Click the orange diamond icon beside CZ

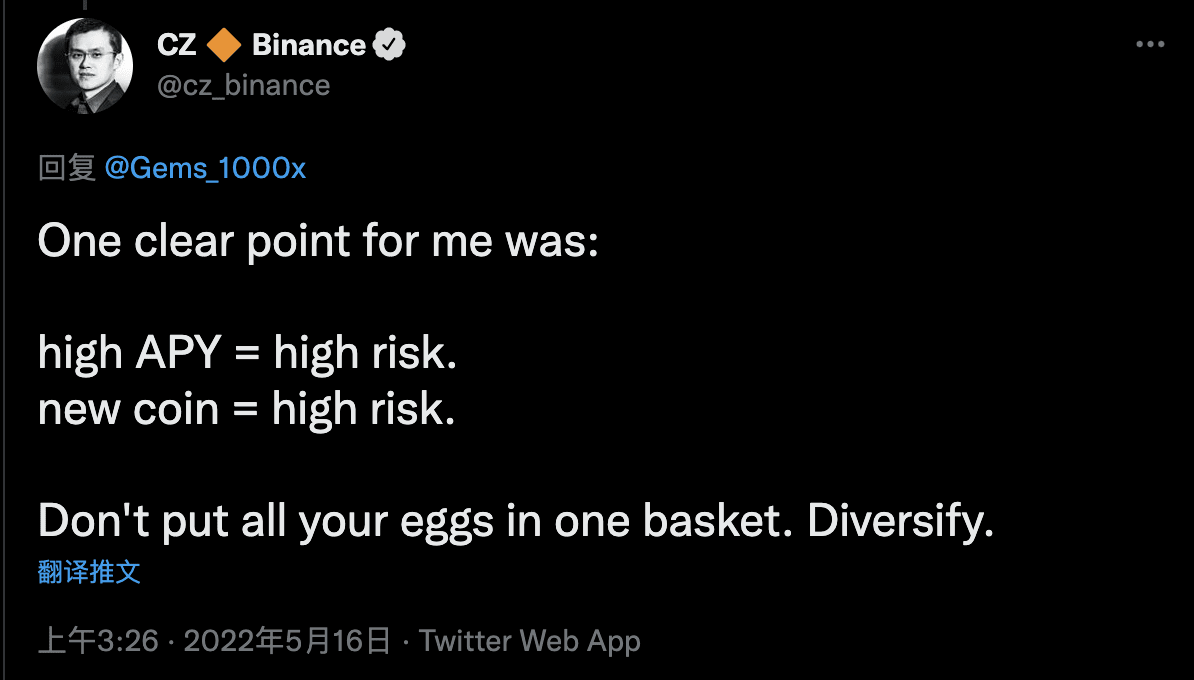(x=224, y=46)
